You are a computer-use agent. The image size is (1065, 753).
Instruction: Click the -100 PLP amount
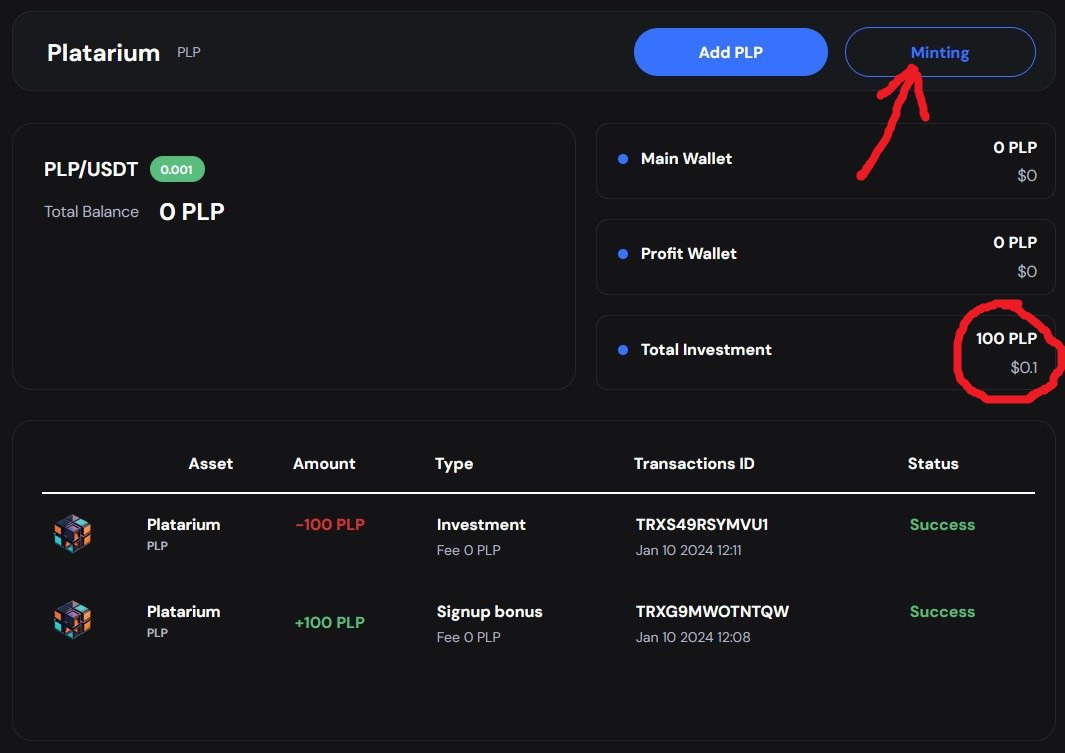(x=330, y=524)
